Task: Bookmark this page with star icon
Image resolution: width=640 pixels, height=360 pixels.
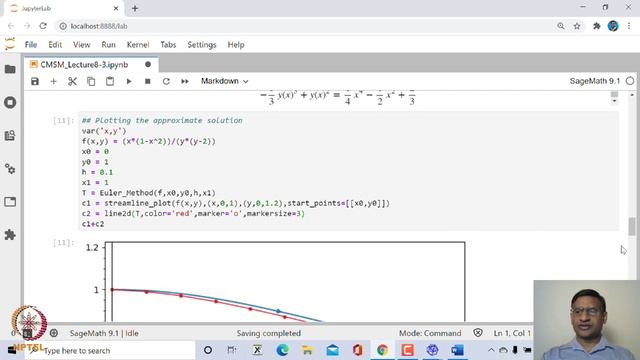Action: [x=577, y=26]
